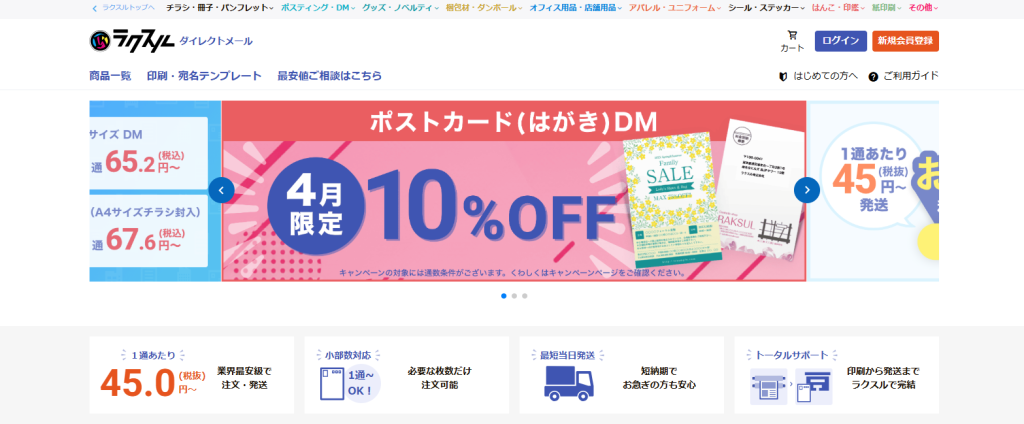
Task: Select the first carousel dot indicator
Action: (504, 296)
